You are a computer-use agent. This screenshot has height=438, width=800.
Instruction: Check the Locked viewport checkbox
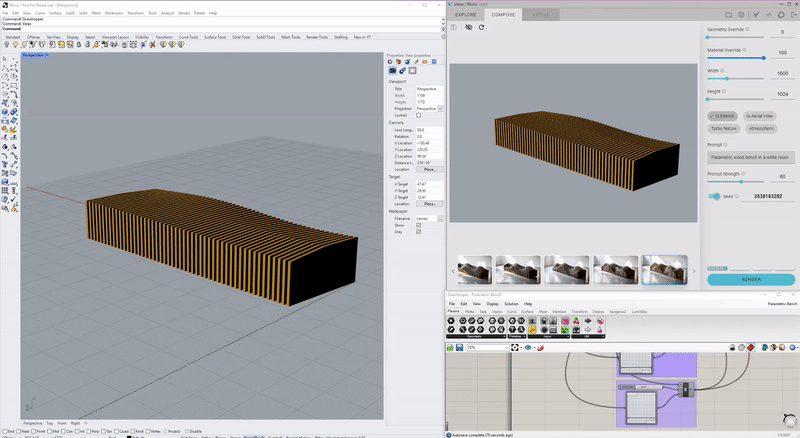[x=418, y=115]
